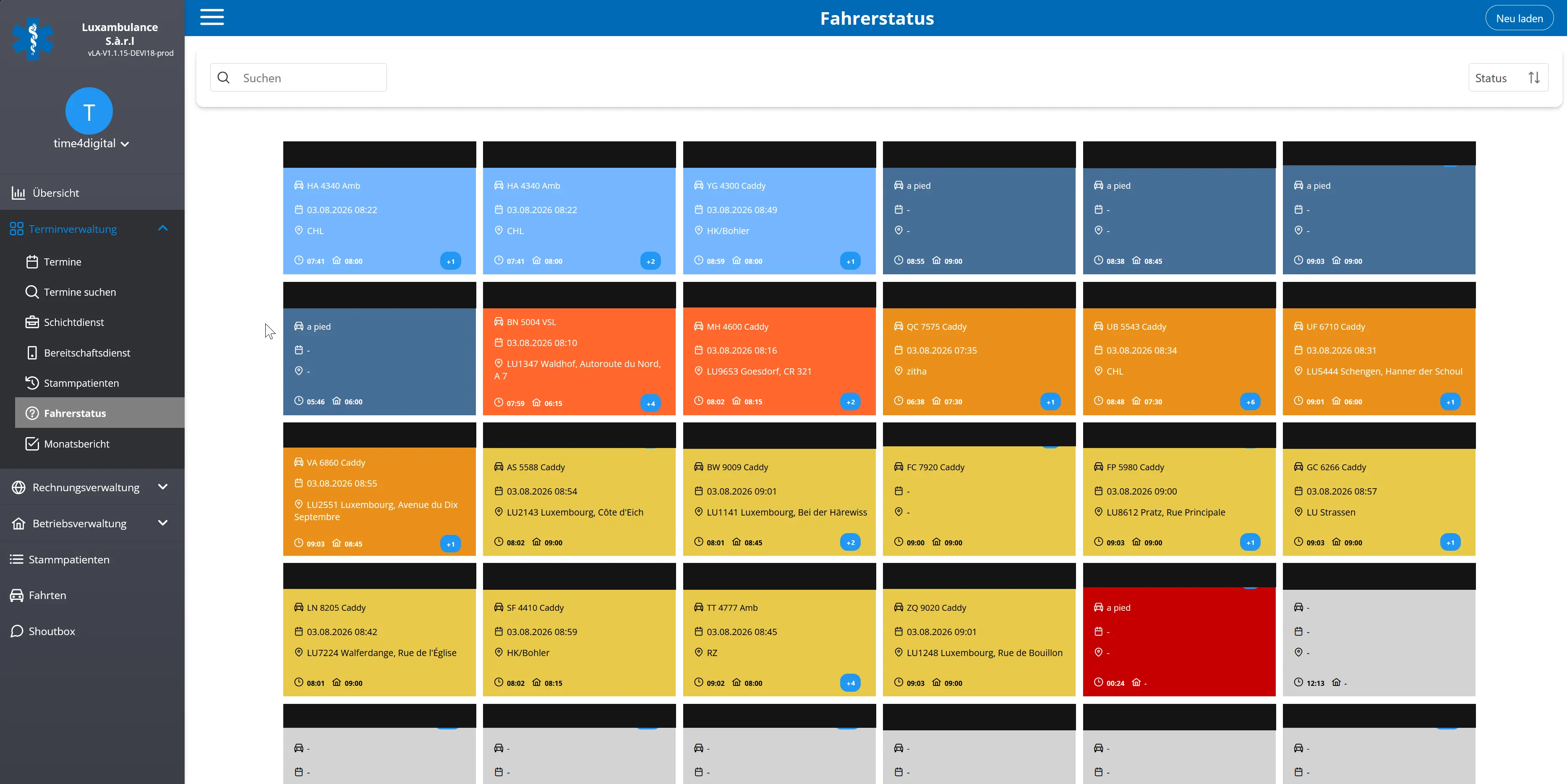Click the Bereitschaftsdienst phone icon

click(32, 353)
